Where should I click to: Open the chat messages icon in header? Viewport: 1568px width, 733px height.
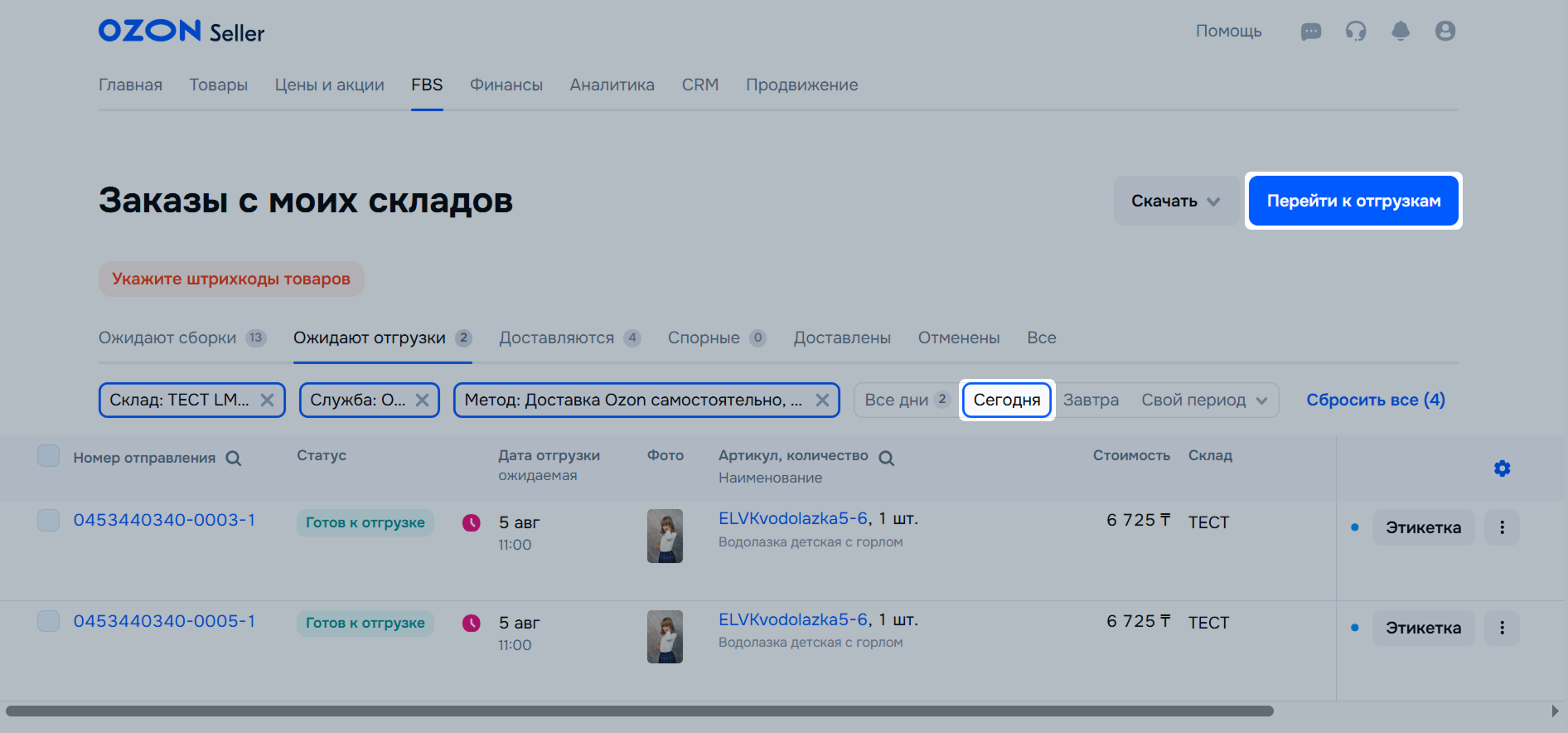click(x=1310, y=32)
